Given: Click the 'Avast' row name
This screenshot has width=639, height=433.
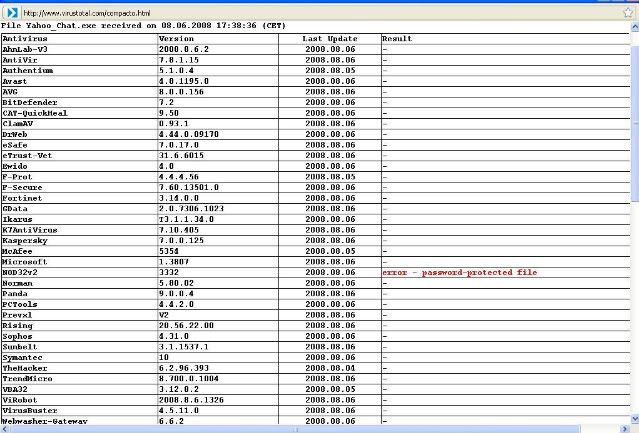Looking at the screenshot, I should [x=15, y=81].
